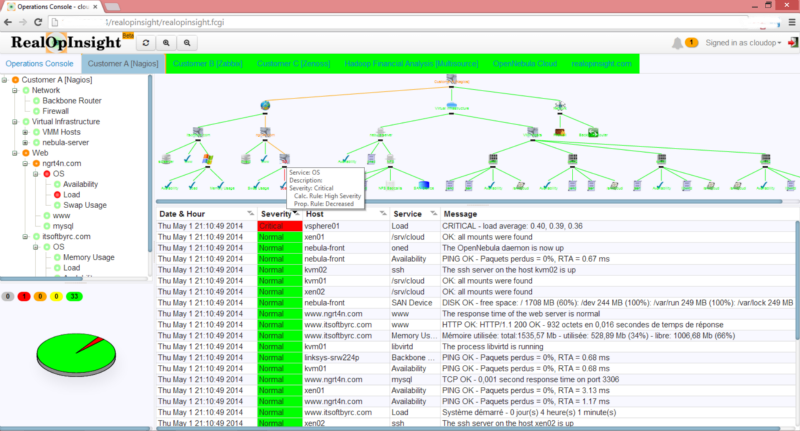Click the Backbone Router green node in the map
This screenshot has height=431, width=800.
tap(593, 133)
